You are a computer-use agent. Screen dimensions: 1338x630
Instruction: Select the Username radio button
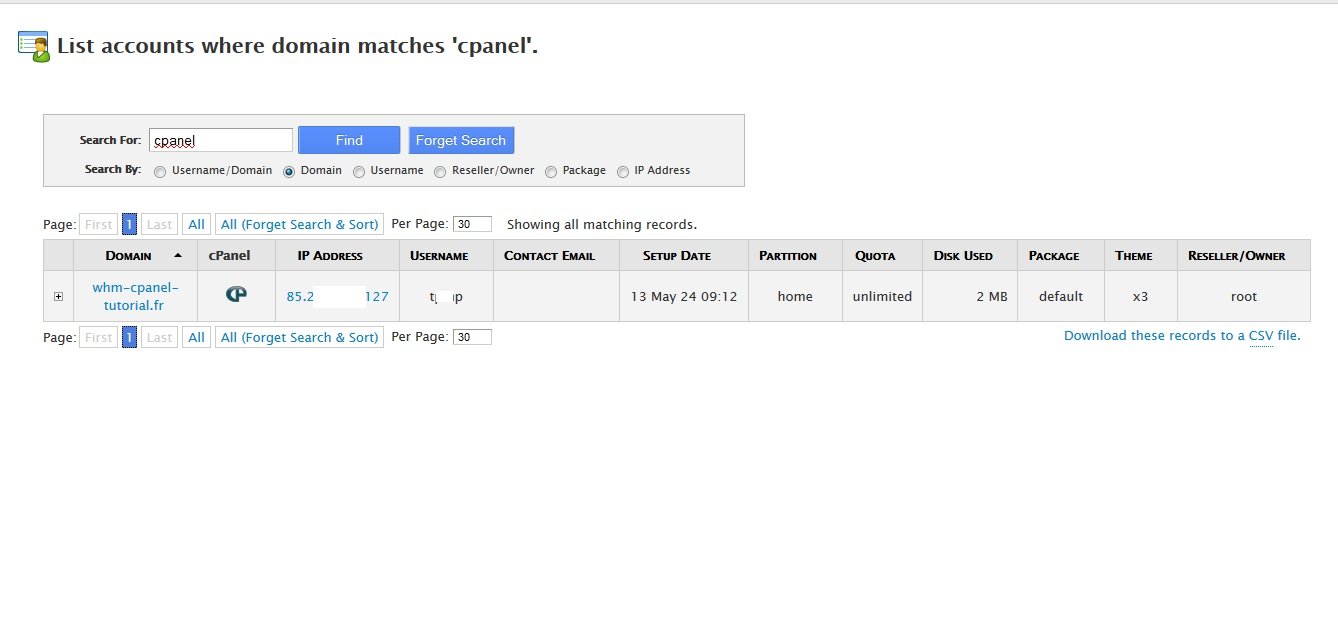(359, 171)
